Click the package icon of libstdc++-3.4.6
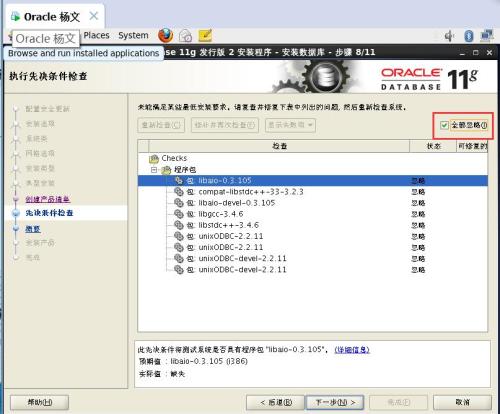 tap(179, 225)
